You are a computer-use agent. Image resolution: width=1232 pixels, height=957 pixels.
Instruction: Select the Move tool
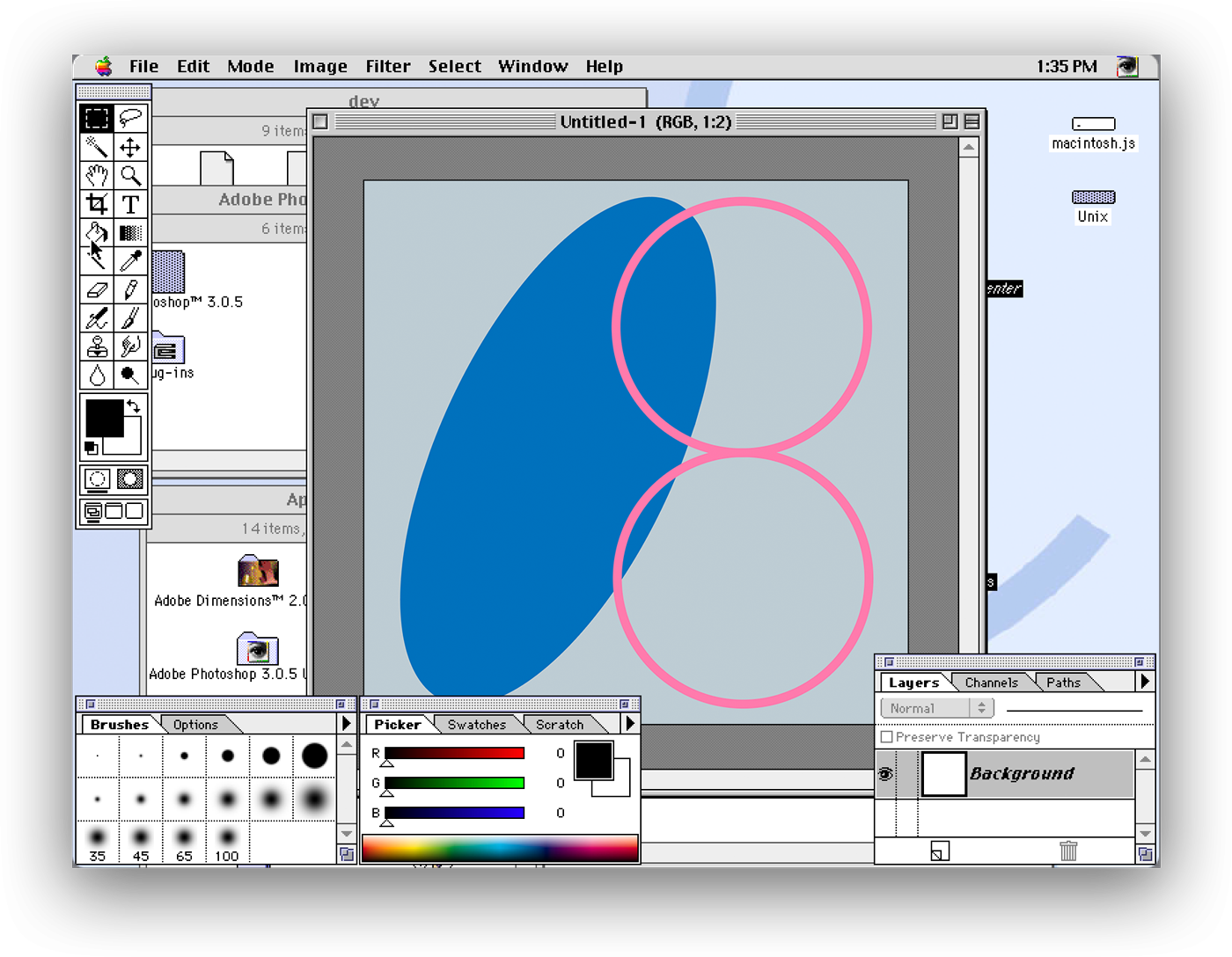click(x=131, y=147)
